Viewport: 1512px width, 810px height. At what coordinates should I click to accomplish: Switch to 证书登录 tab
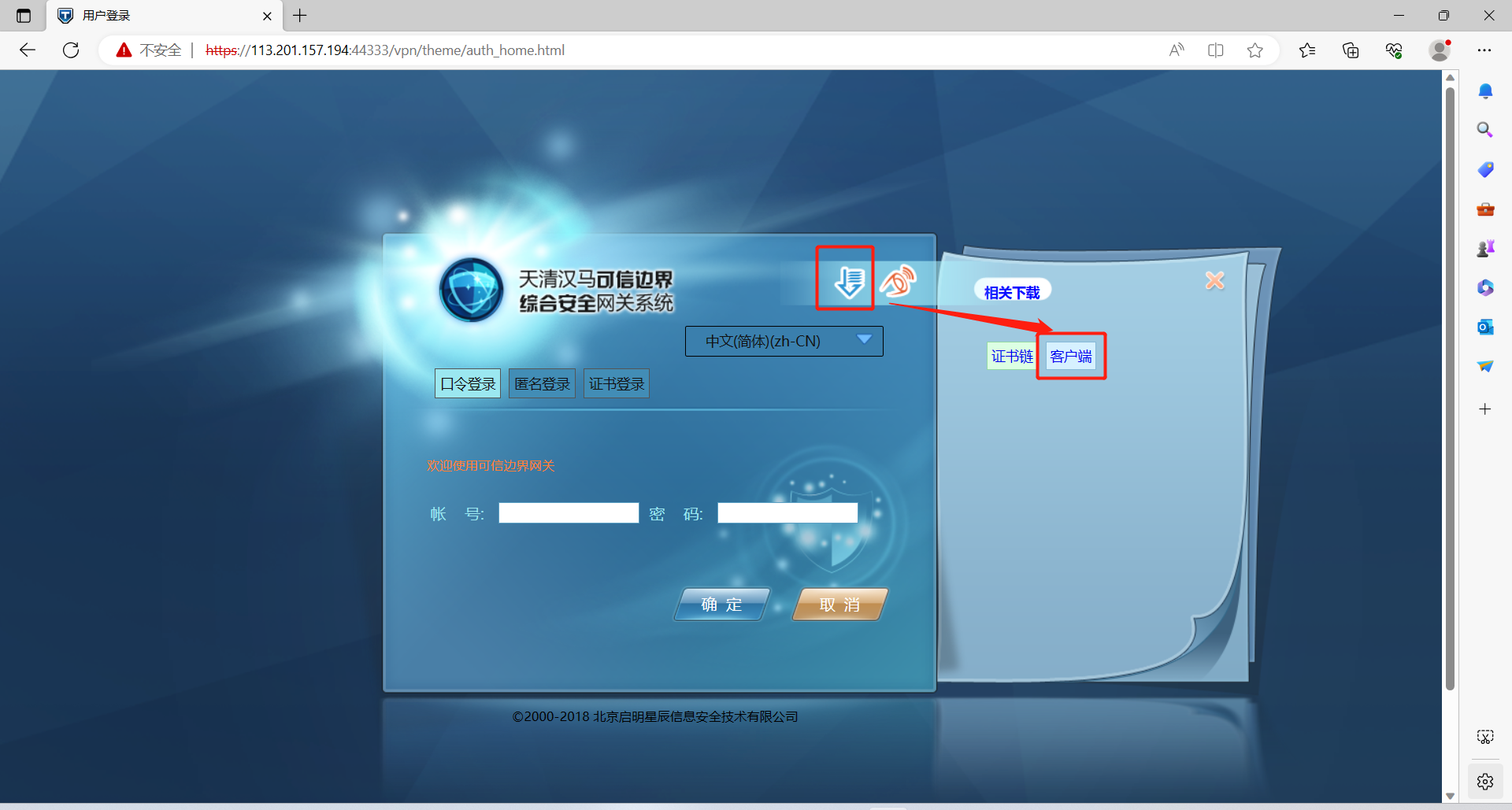pyautogui.click(x=617, y=383)
